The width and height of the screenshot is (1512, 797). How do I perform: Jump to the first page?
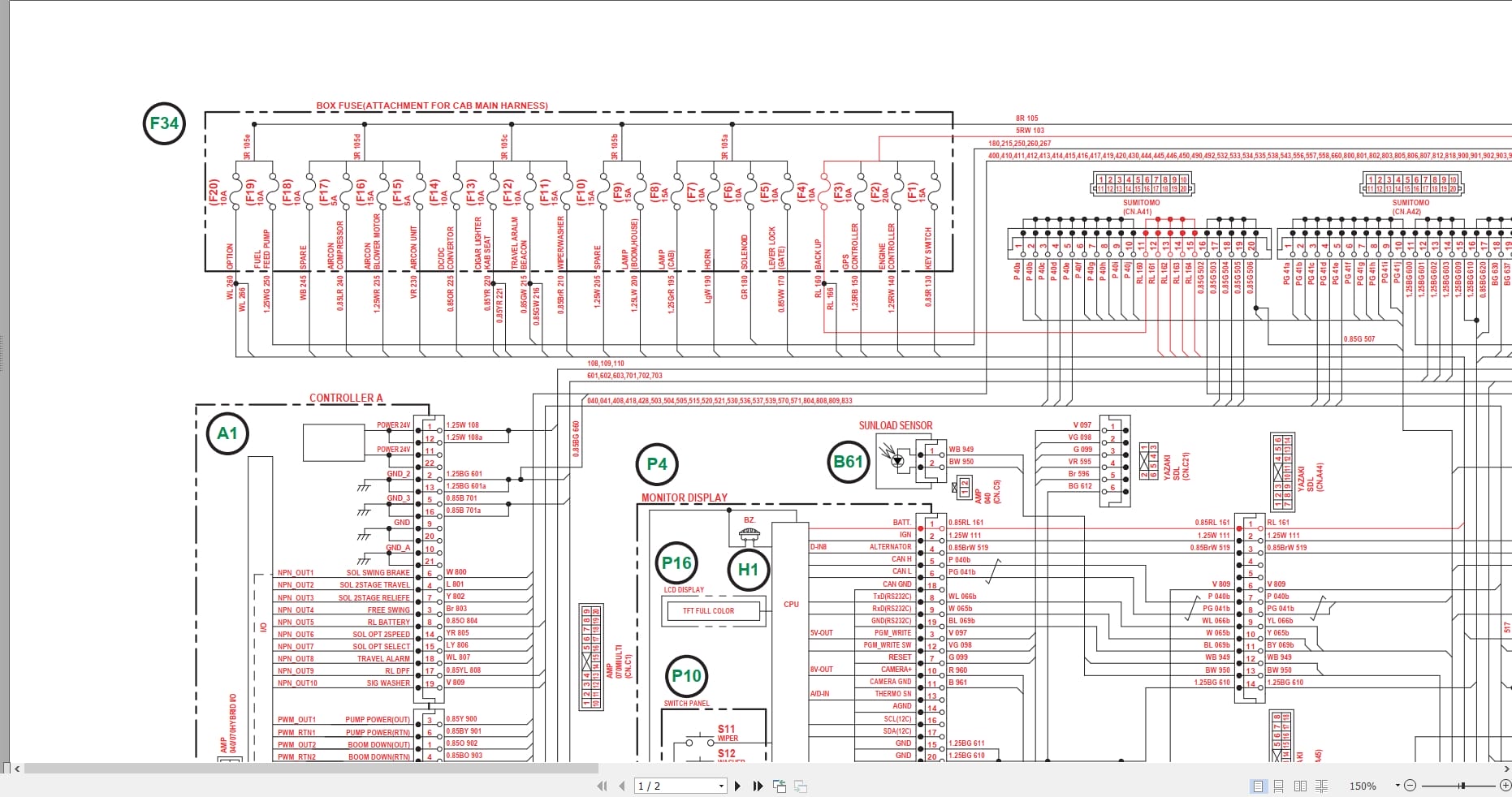click(602, 786)
